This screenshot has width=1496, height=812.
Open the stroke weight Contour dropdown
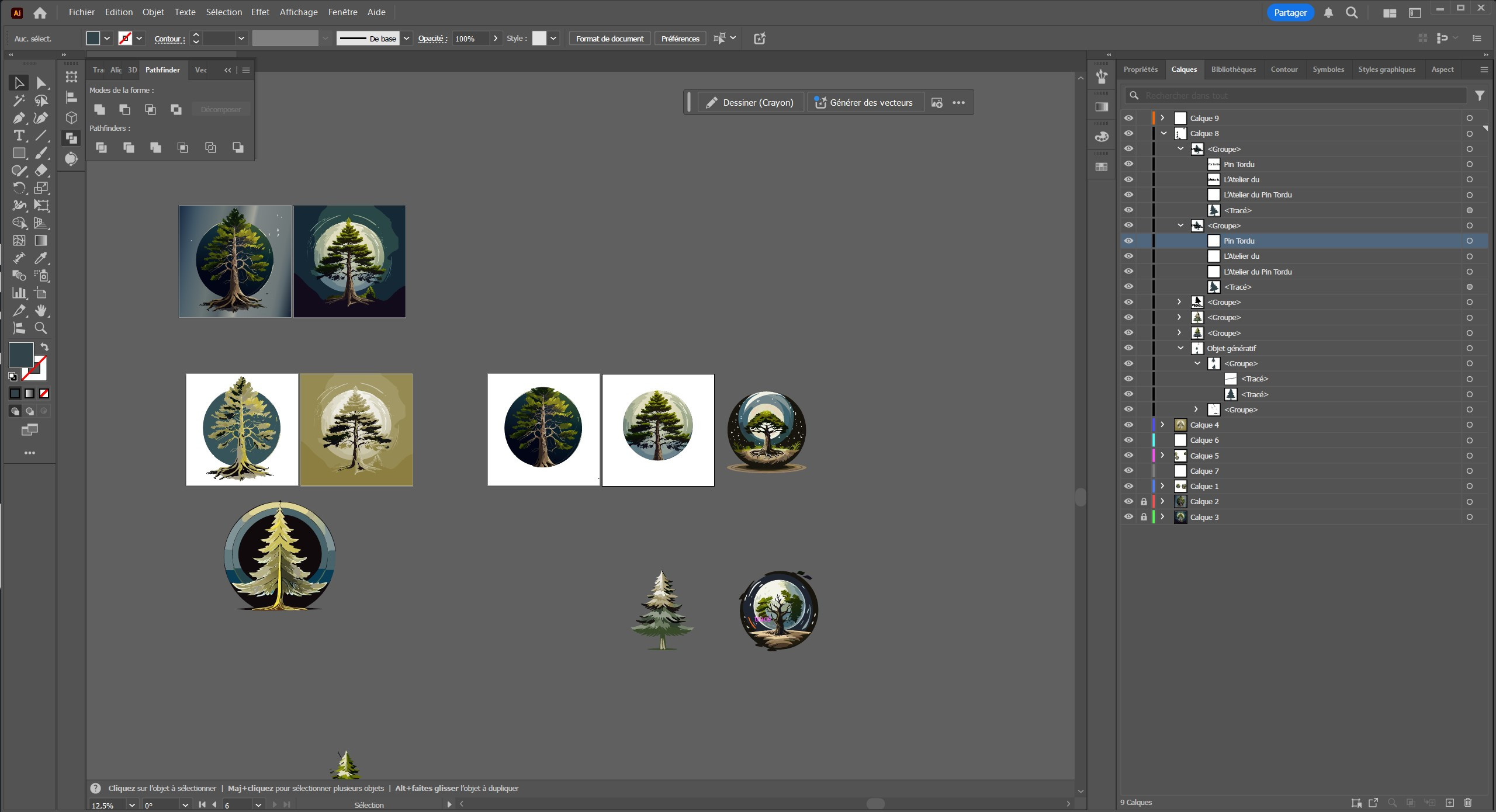click(241, 39)
